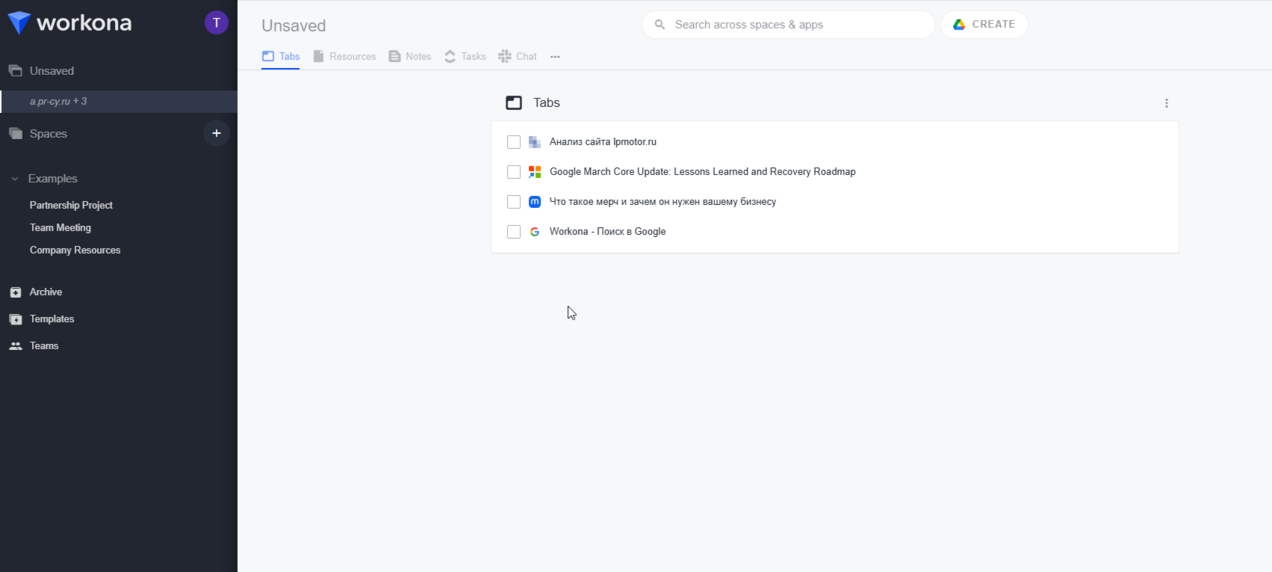Open the Company Resources space
1272x572 pixels.
[x=75, y=250]
